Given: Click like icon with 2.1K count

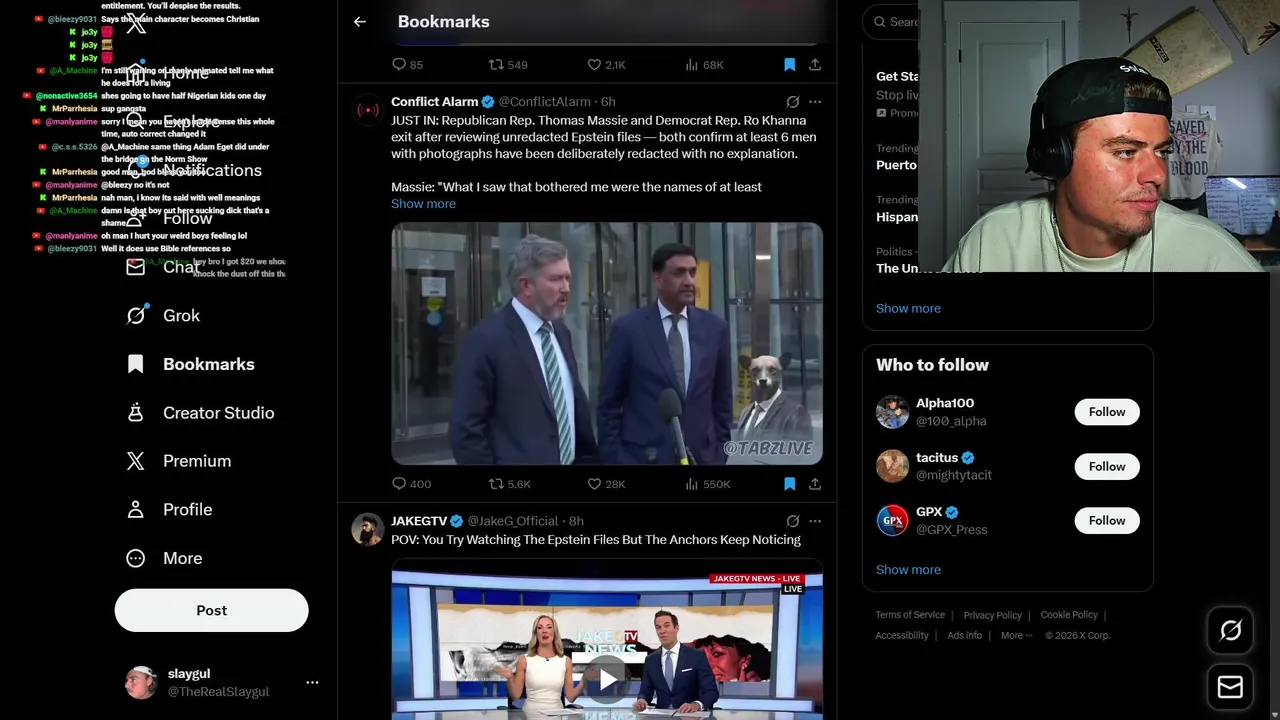Looking at the screenshot, I should pos(594,64).
